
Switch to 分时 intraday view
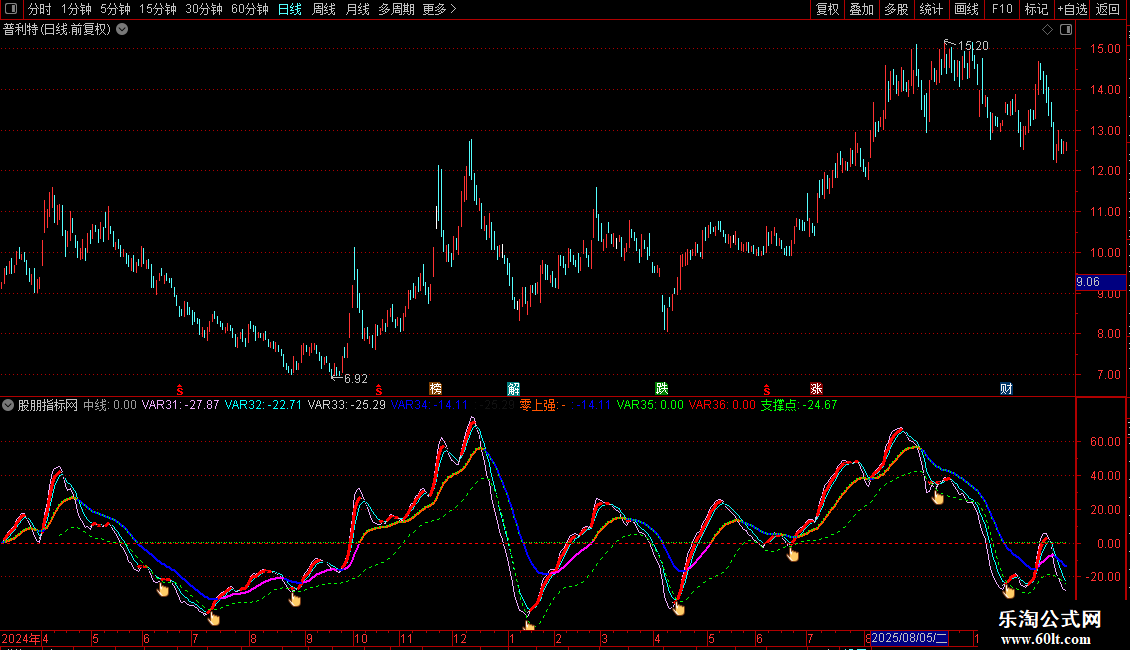tap(40, 9)
